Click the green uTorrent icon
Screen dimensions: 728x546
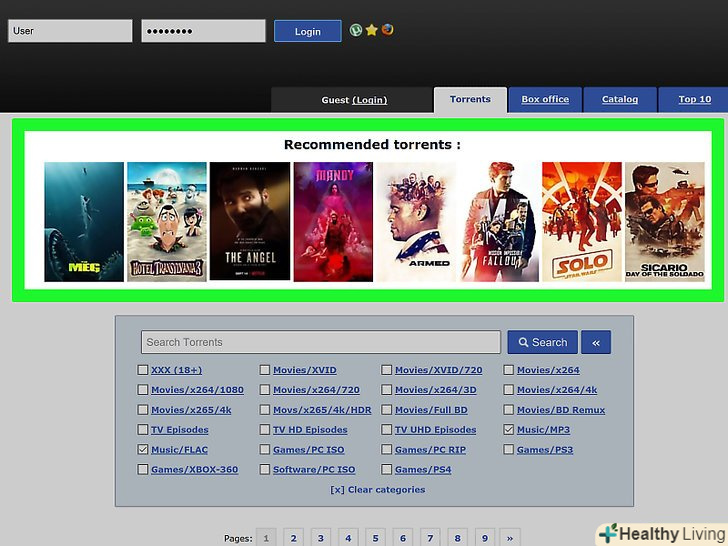pyautogui.click(x=356, y=30)
